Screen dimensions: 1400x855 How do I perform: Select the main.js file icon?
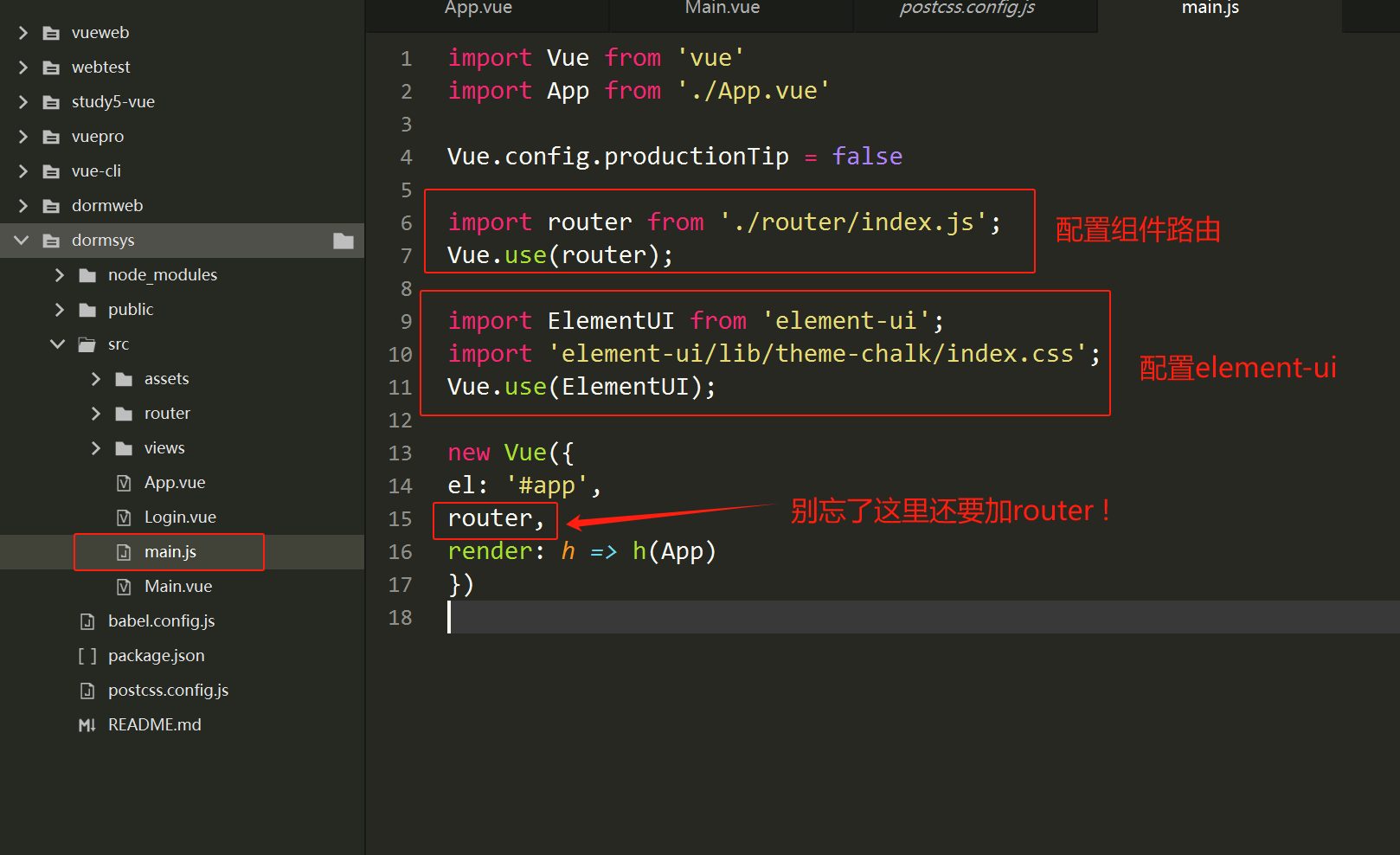click(124, 551)
